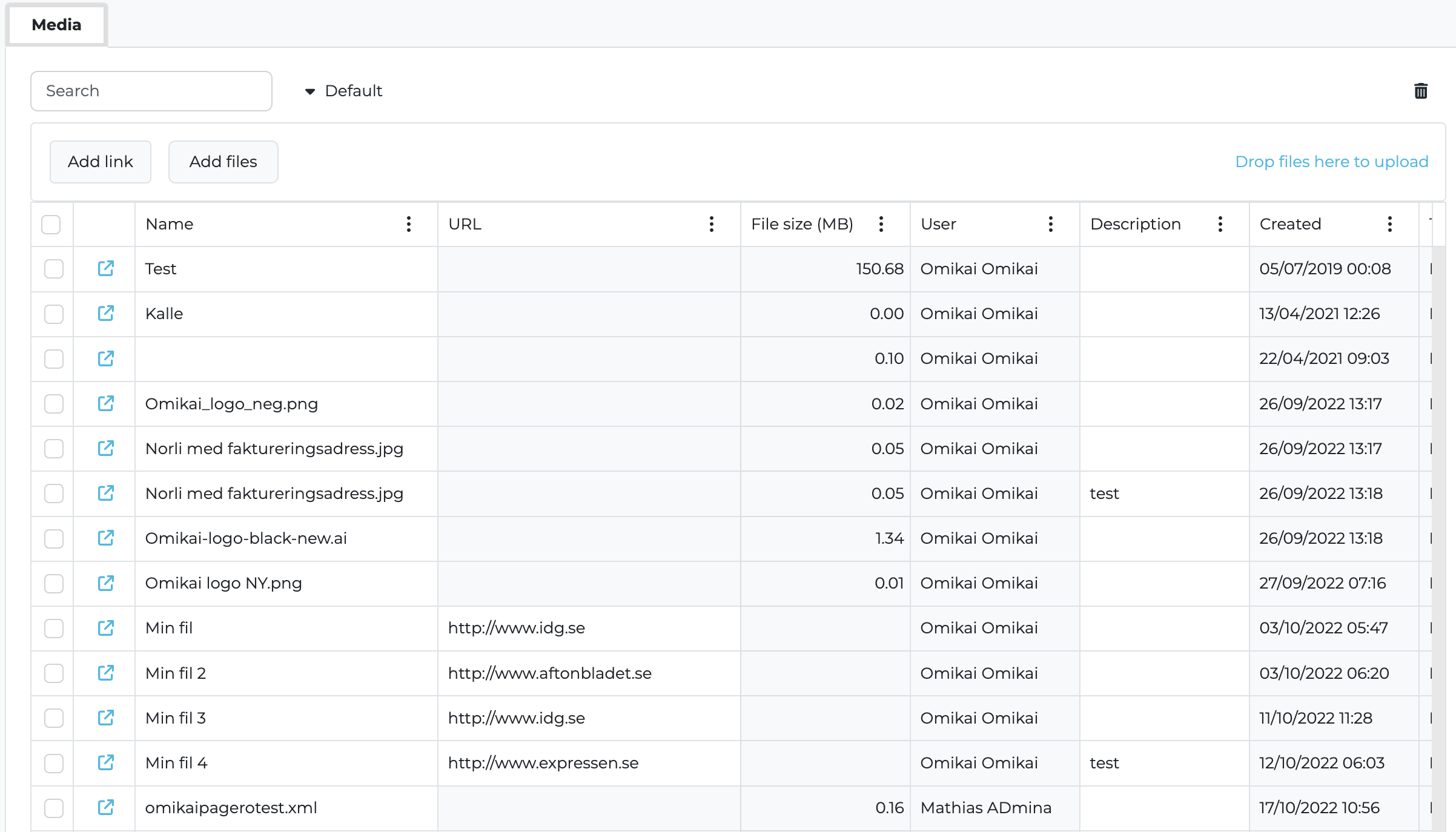Open link icon for Min fil 2
Screen dimensions: 1456x832
point(106,673)
